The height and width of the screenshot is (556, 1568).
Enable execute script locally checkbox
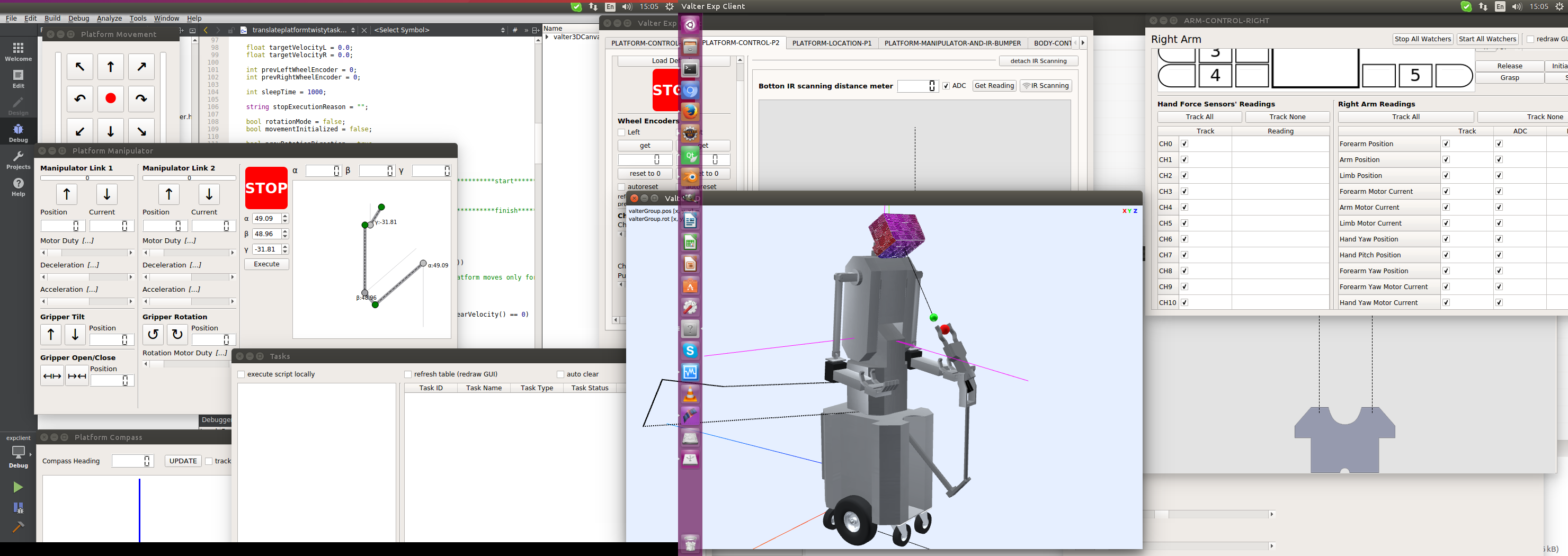[x=241, y=374]
